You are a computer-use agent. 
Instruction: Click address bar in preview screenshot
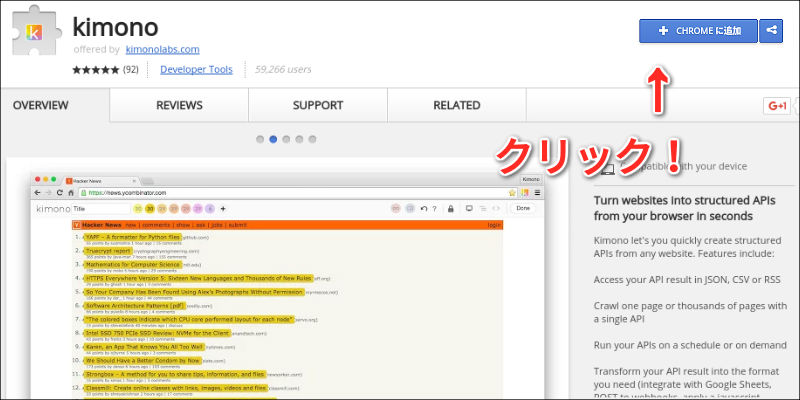point(298,192)
